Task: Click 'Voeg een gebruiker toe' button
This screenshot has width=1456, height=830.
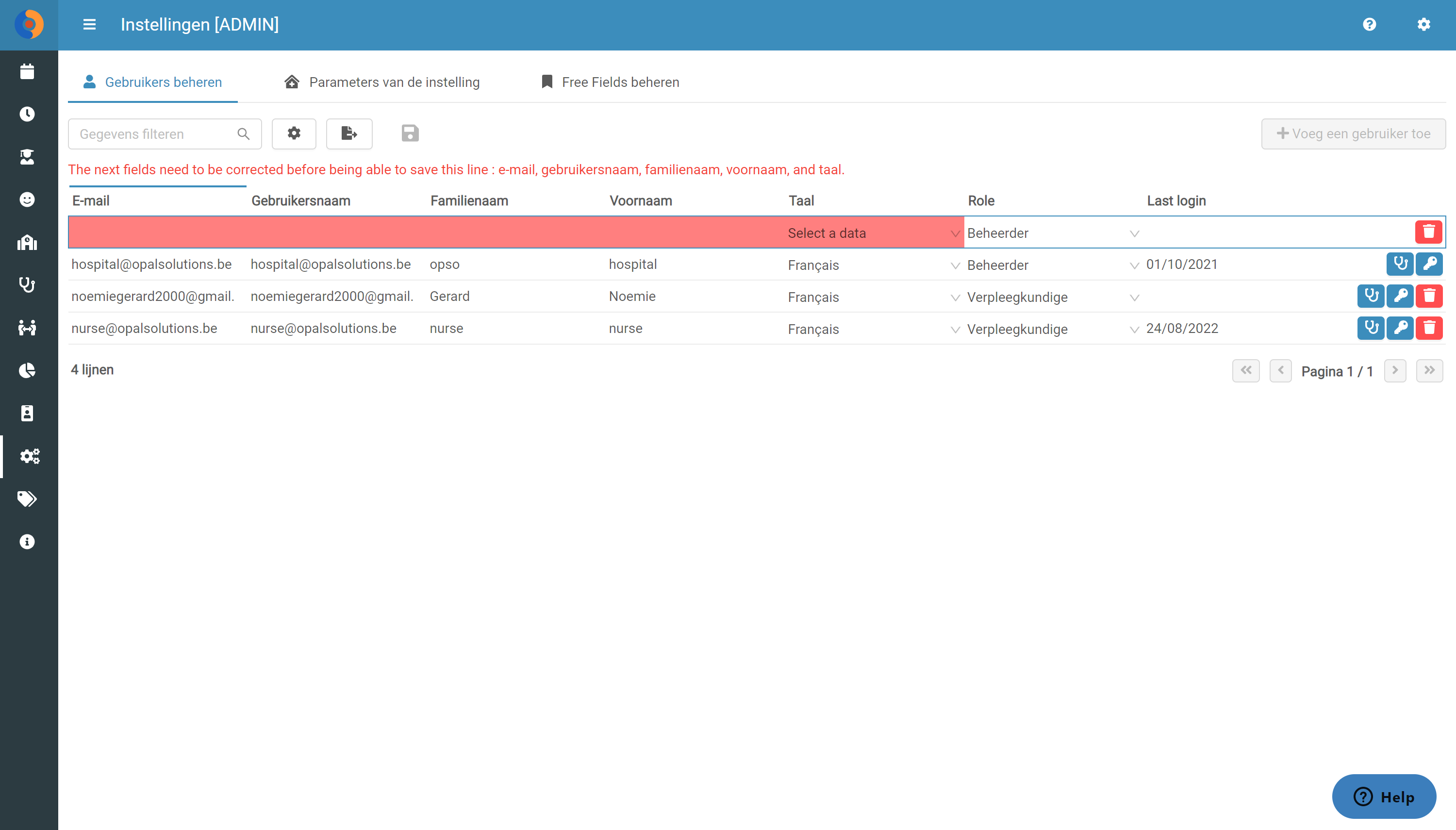Action: pos(1354,133)
